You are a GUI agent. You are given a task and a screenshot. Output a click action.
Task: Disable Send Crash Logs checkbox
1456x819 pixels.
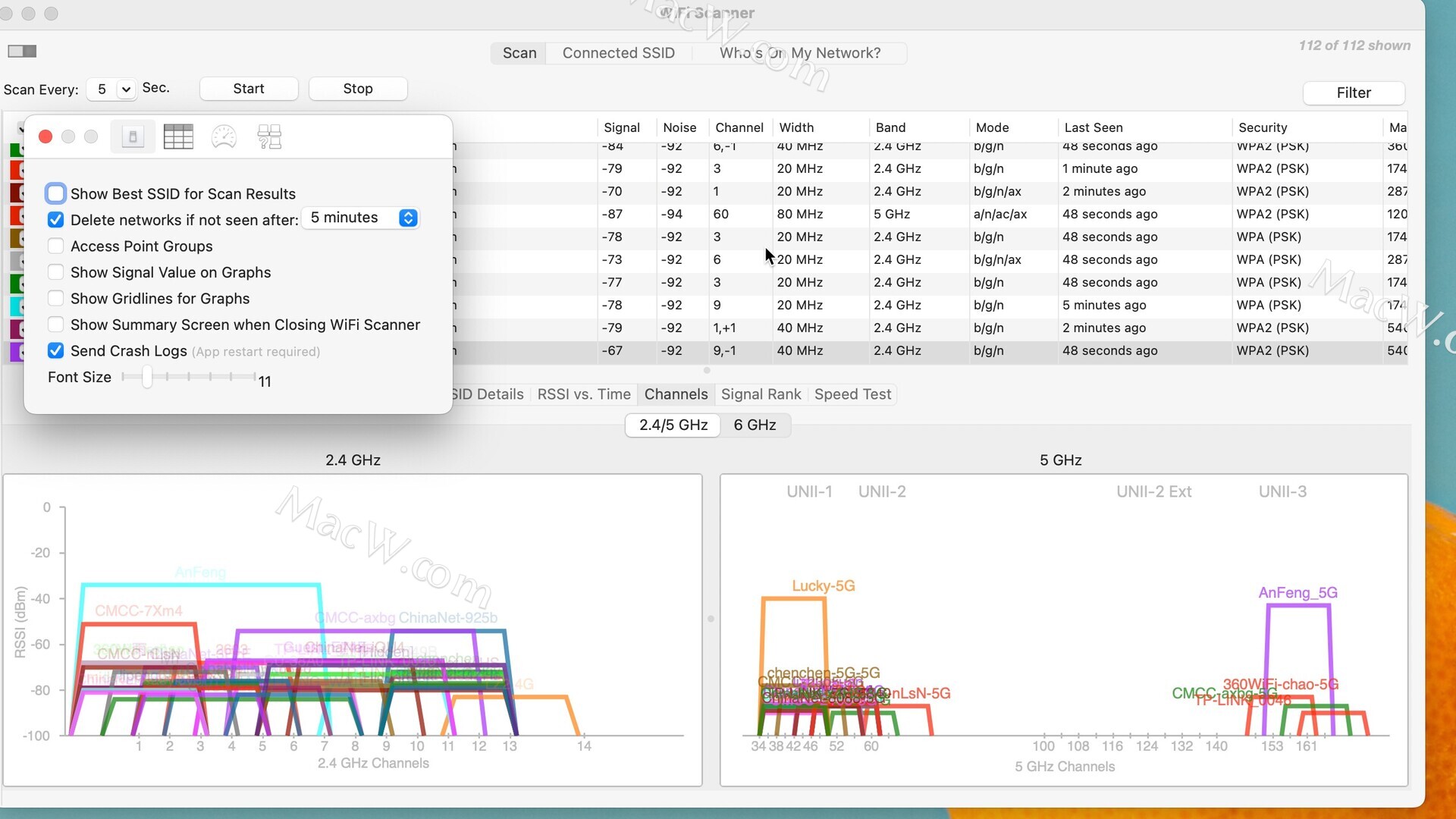[55, 350]
